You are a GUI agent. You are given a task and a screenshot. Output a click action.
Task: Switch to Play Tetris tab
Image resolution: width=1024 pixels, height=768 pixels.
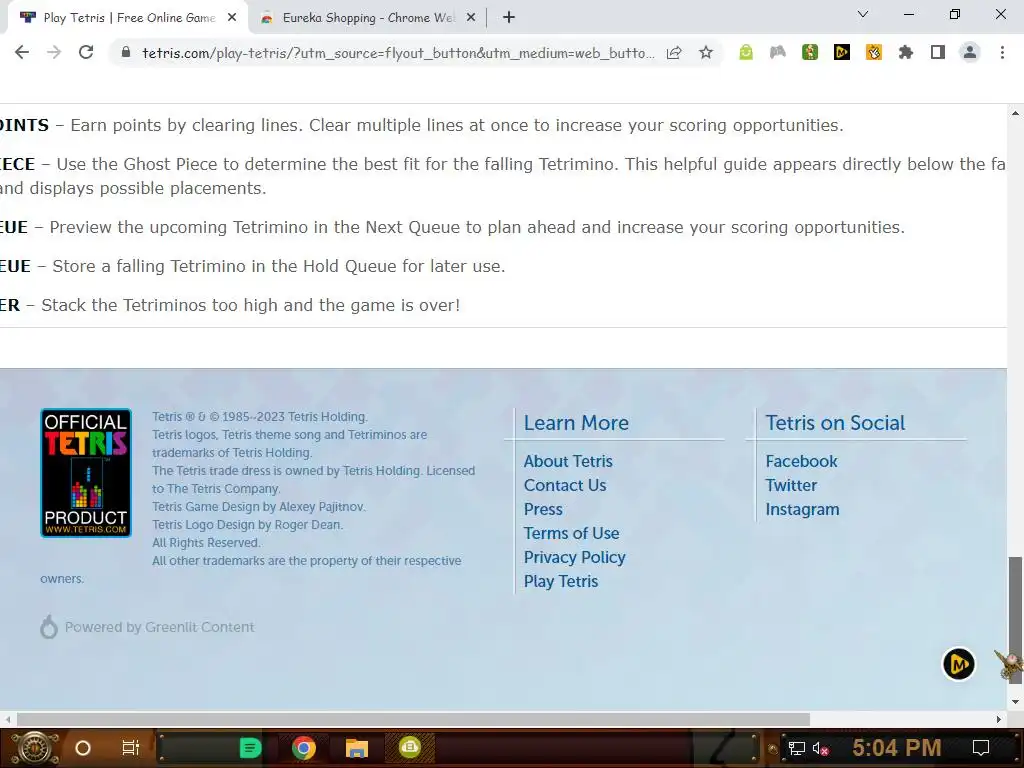(x=128, y=18)
